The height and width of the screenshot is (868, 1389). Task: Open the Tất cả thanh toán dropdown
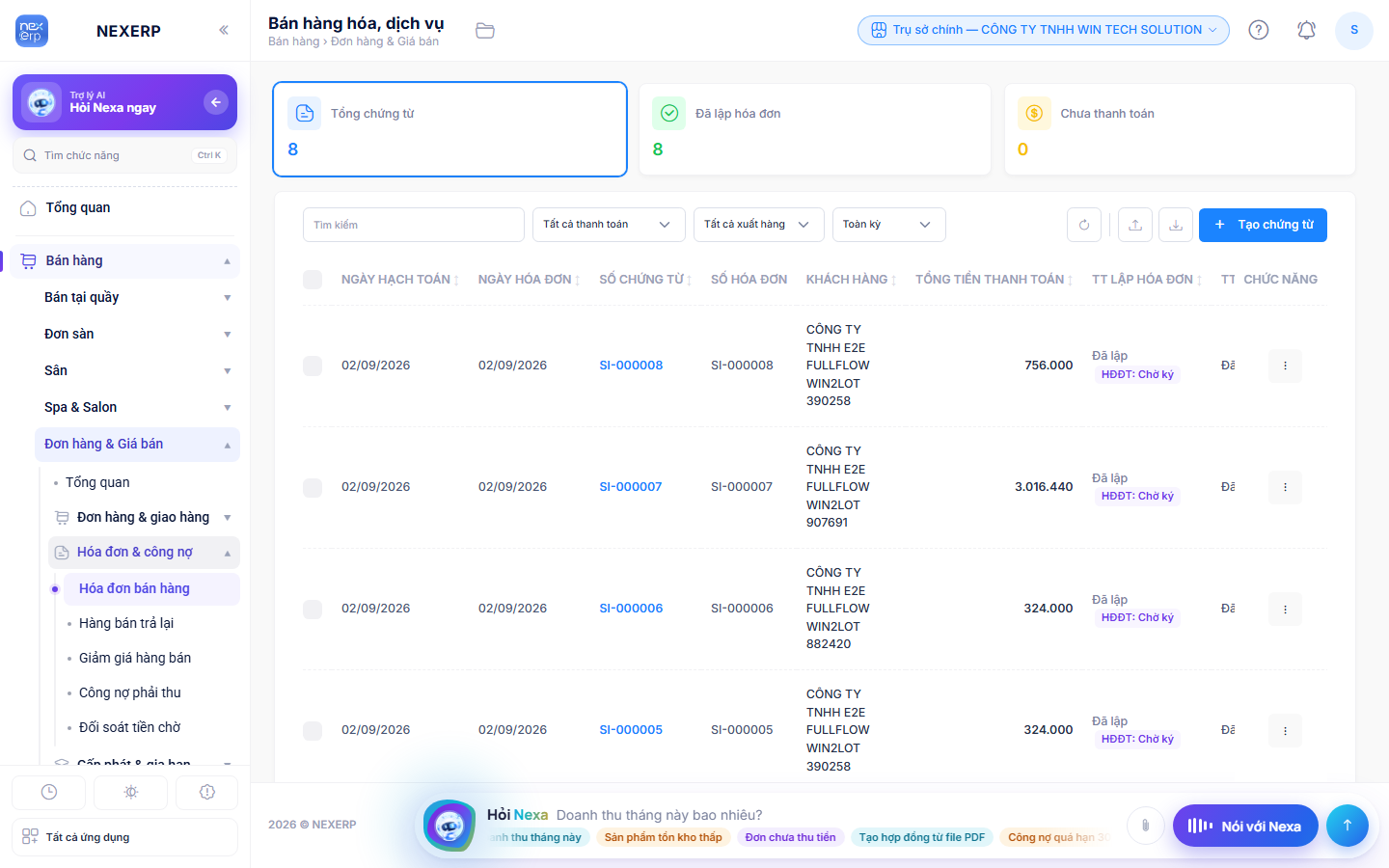pos(609,225)
